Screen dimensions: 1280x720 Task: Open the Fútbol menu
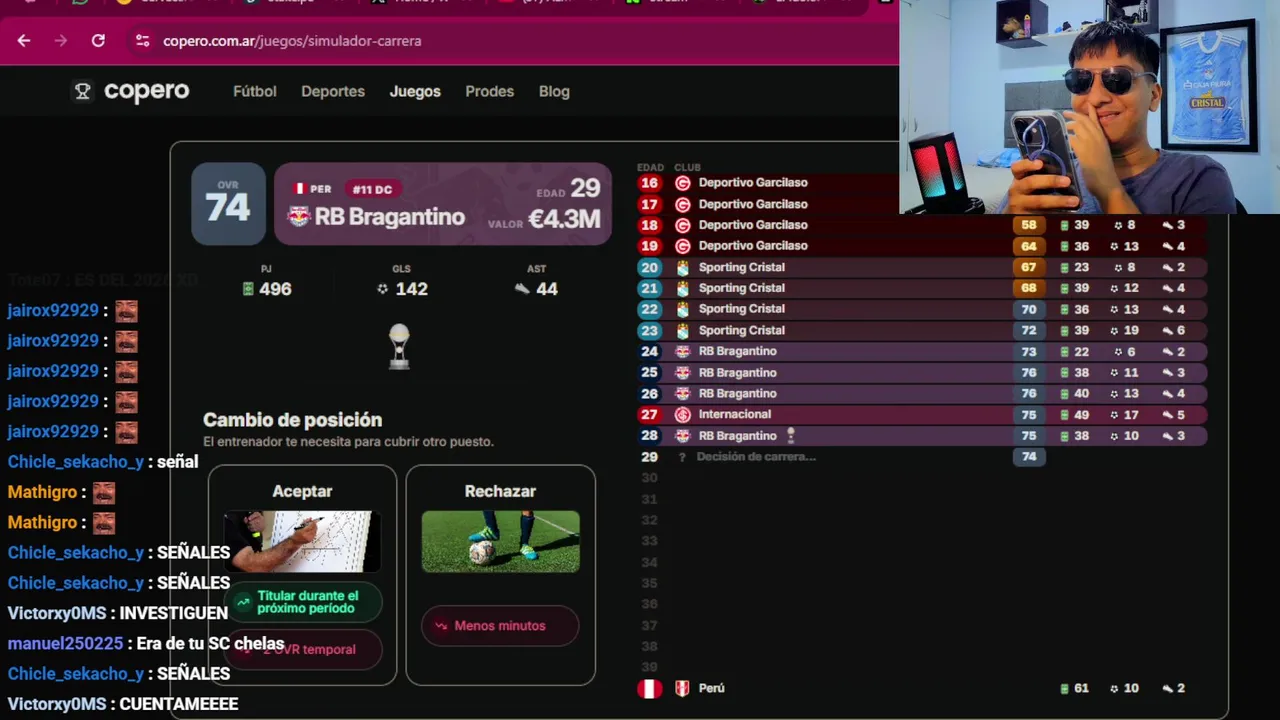[x=255, y=91]
